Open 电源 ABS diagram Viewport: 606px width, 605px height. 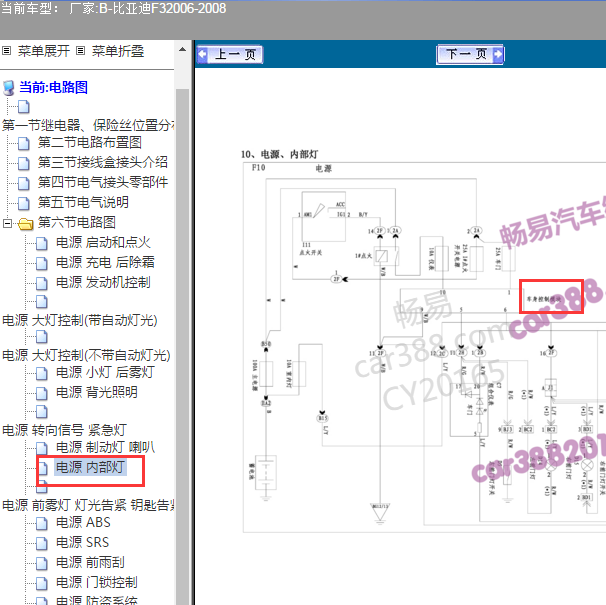83,522
